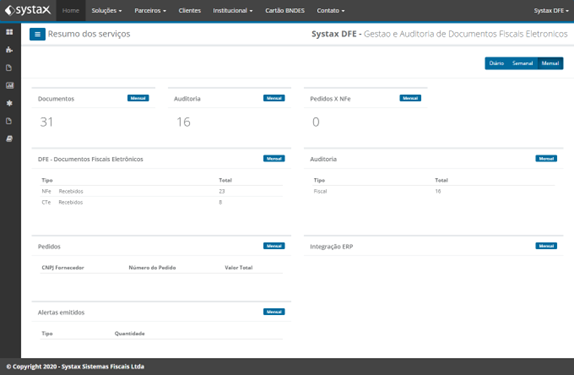Open the dashboard grid icon in sidebar
Viewport: 574px width, 375px height.
[10, 32]
